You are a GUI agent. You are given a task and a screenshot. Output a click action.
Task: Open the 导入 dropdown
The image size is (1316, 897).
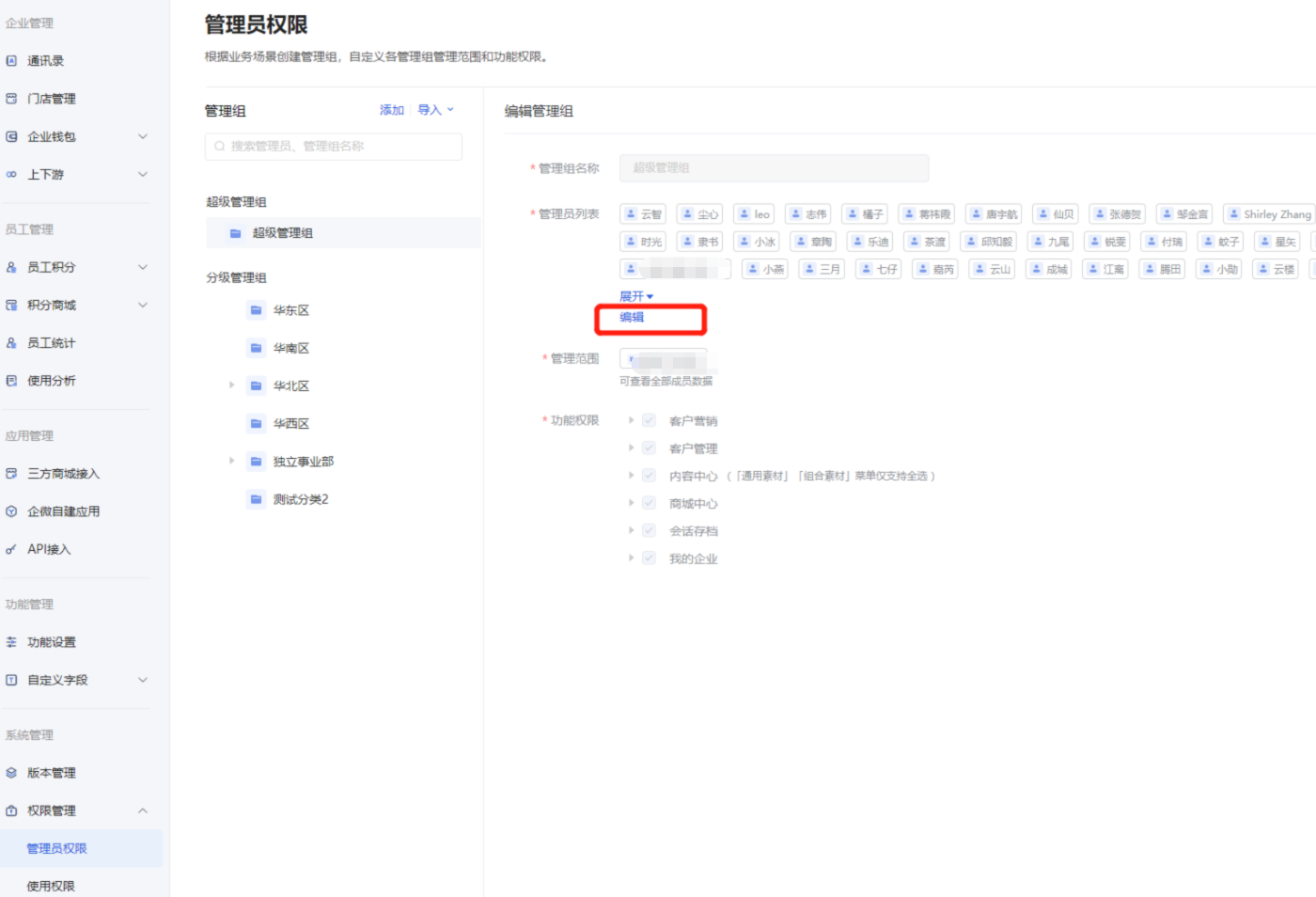[436, 110]
